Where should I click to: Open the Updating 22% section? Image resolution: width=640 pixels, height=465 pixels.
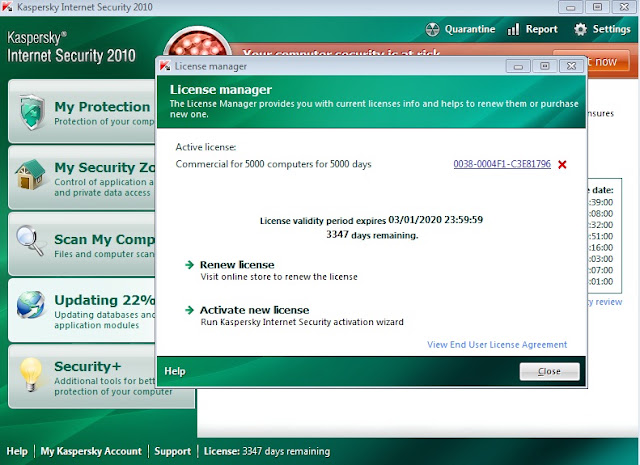(82, 310)
